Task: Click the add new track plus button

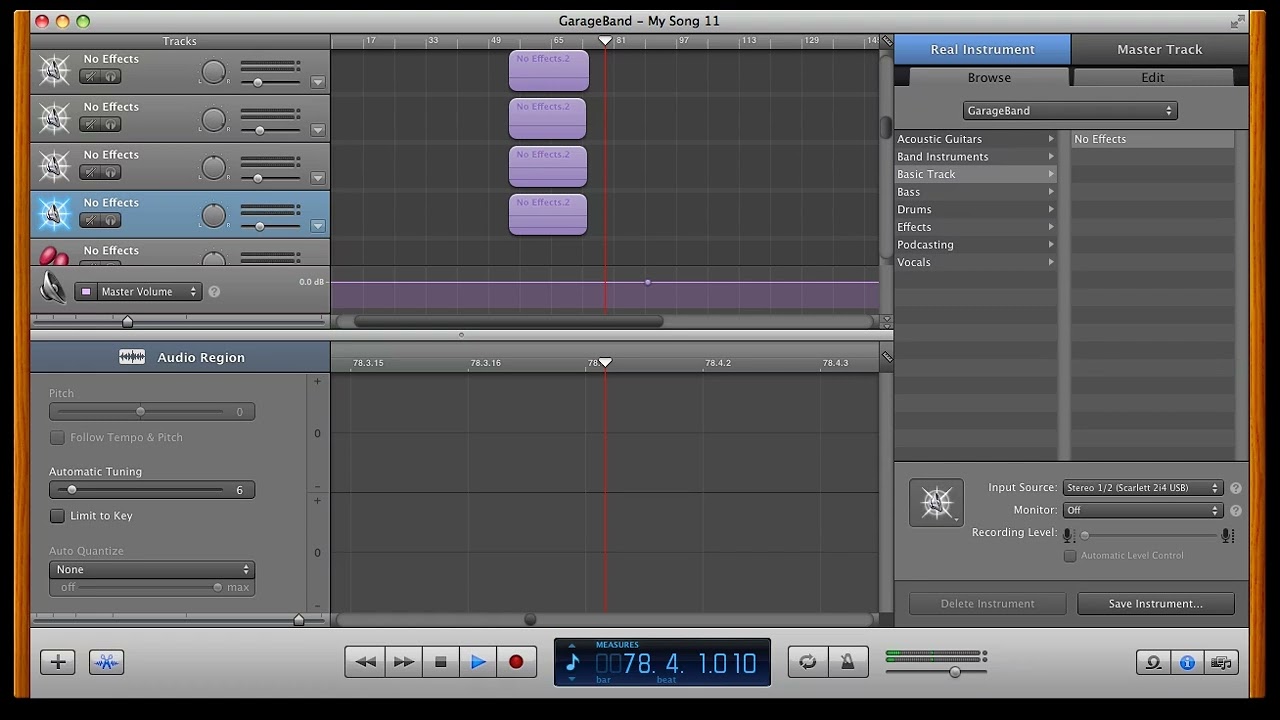Action: [x=58, y=662]
